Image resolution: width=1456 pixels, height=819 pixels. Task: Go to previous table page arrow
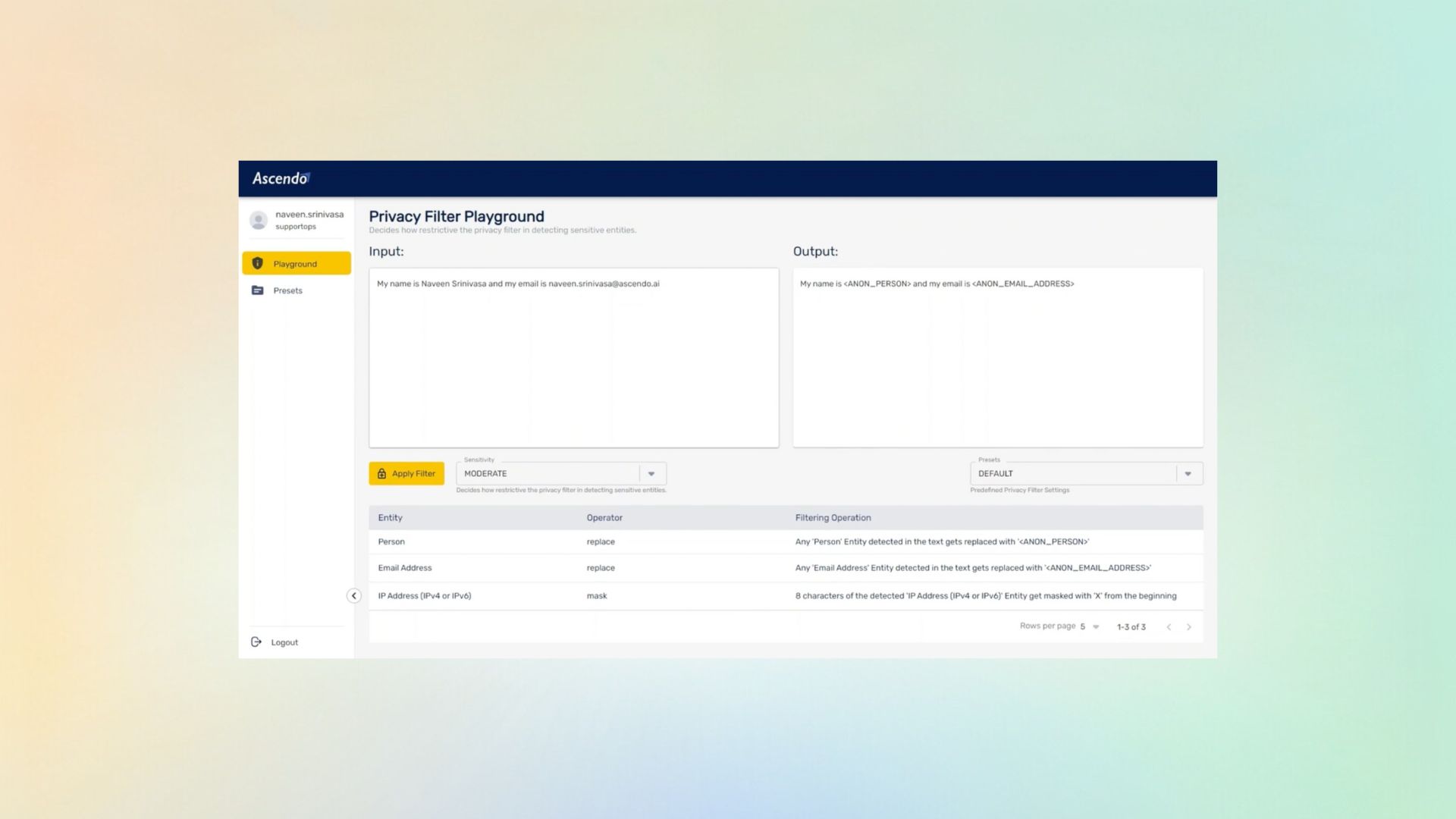click(x=1169, y=627)
